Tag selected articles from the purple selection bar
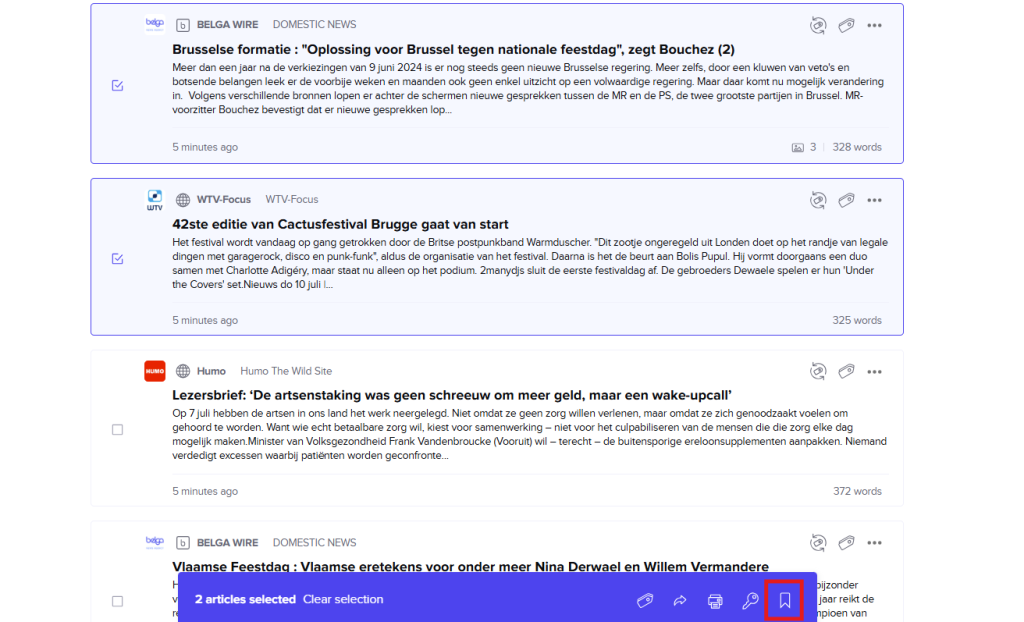1024x622 pixels. pyautogui.click(x=645, y=600)
